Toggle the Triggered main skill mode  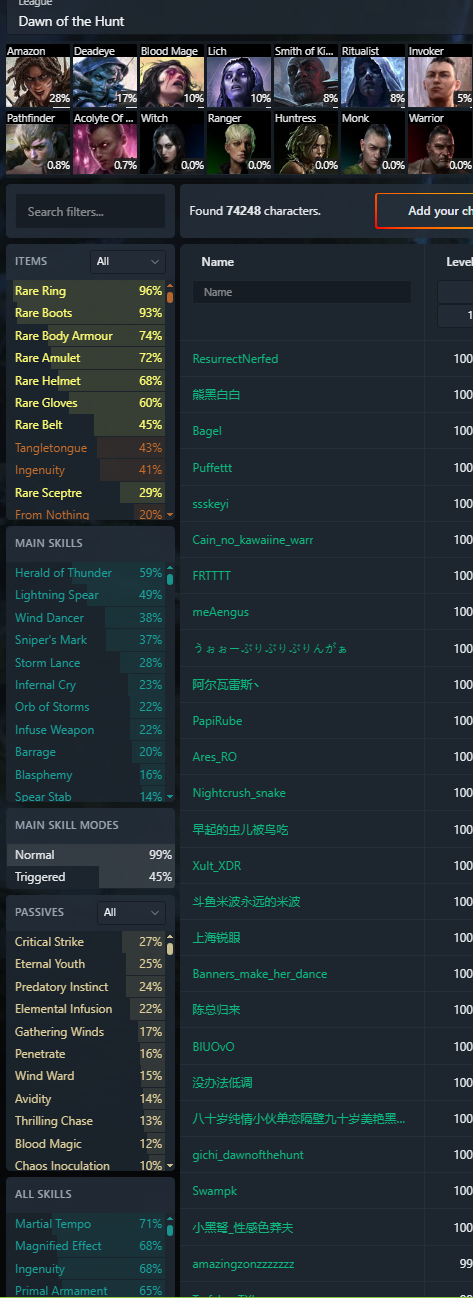(90, 877)
